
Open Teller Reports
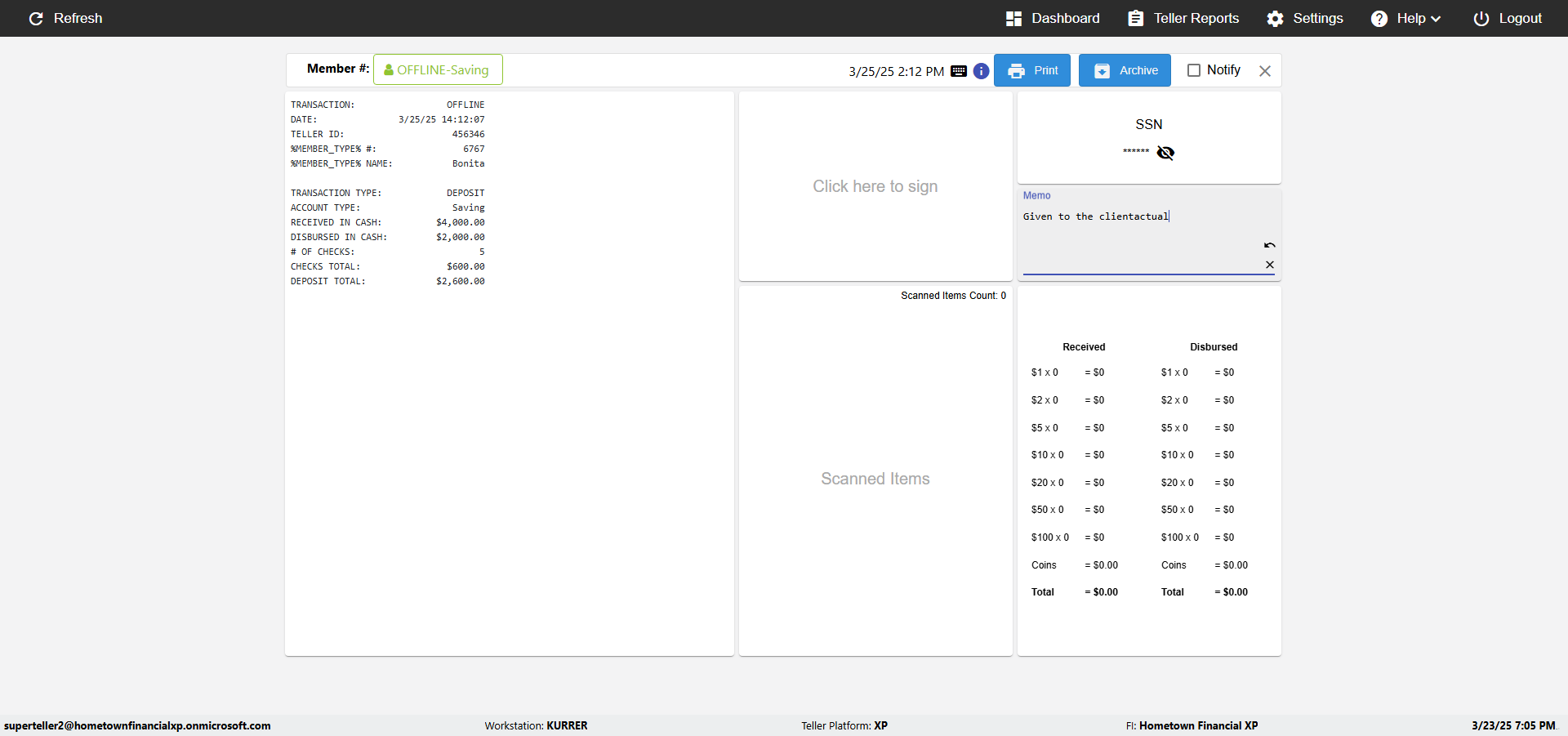1183,18
